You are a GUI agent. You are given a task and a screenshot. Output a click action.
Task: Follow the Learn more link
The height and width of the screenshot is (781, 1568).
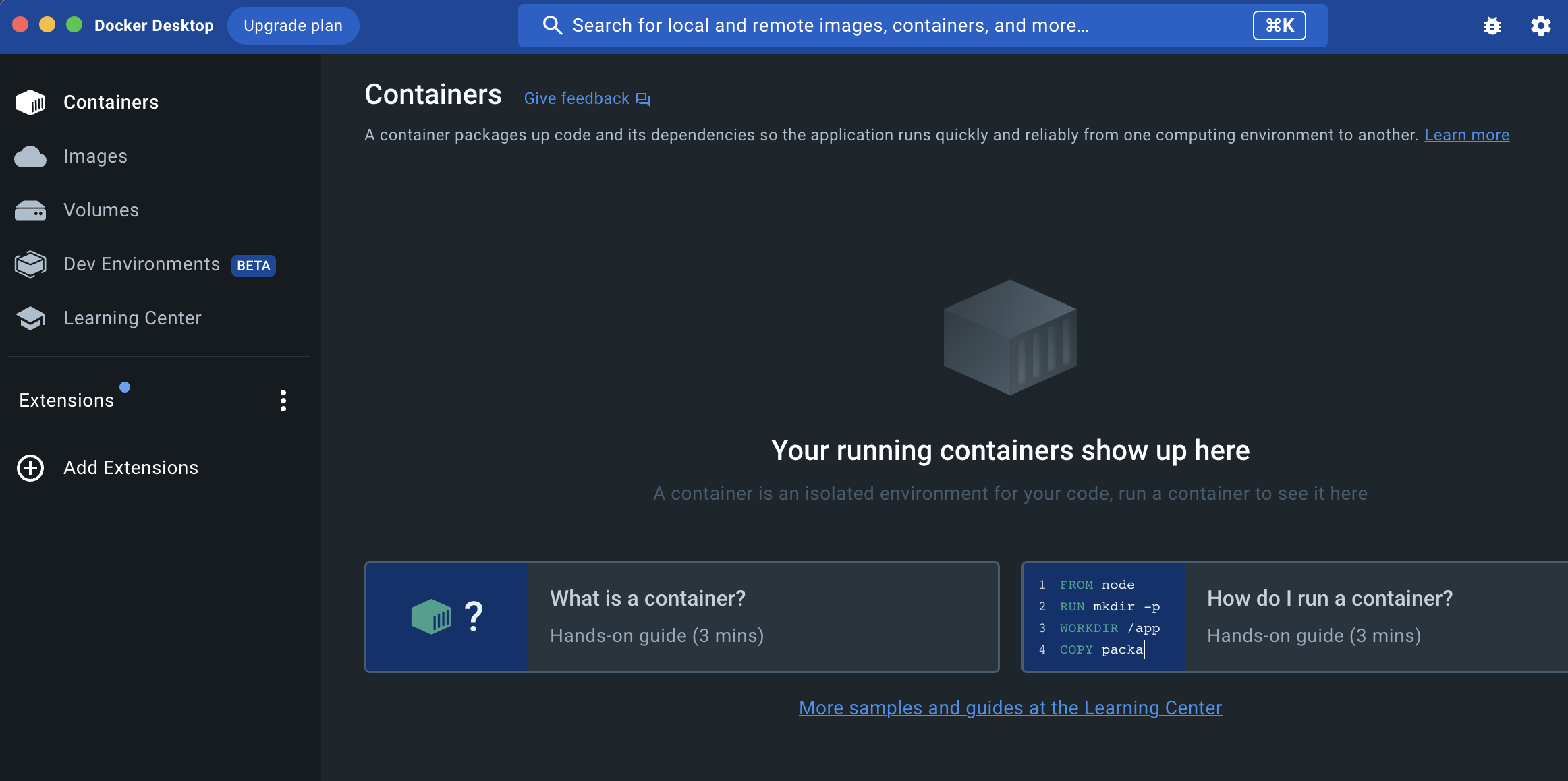(x=1467, y=135)
